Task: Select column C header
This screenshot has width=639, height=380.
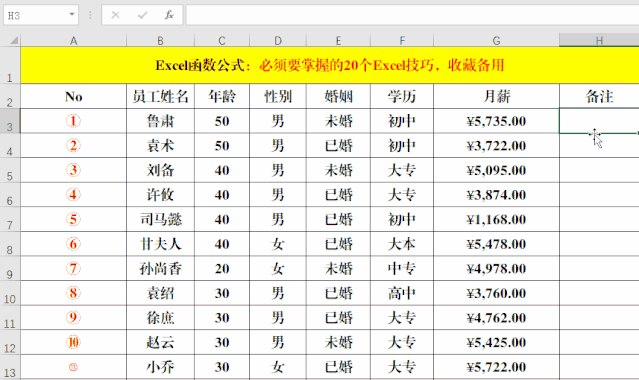Action: [222, 40]
